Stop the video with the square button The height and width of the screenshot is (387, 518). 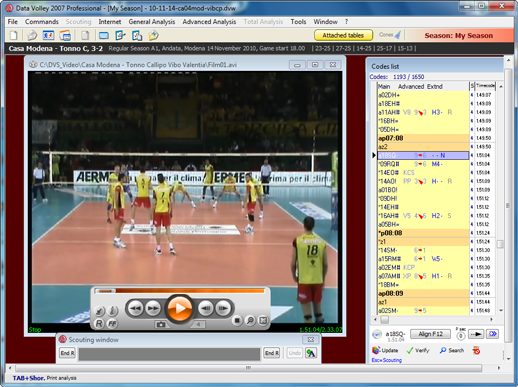click(237, 321)
